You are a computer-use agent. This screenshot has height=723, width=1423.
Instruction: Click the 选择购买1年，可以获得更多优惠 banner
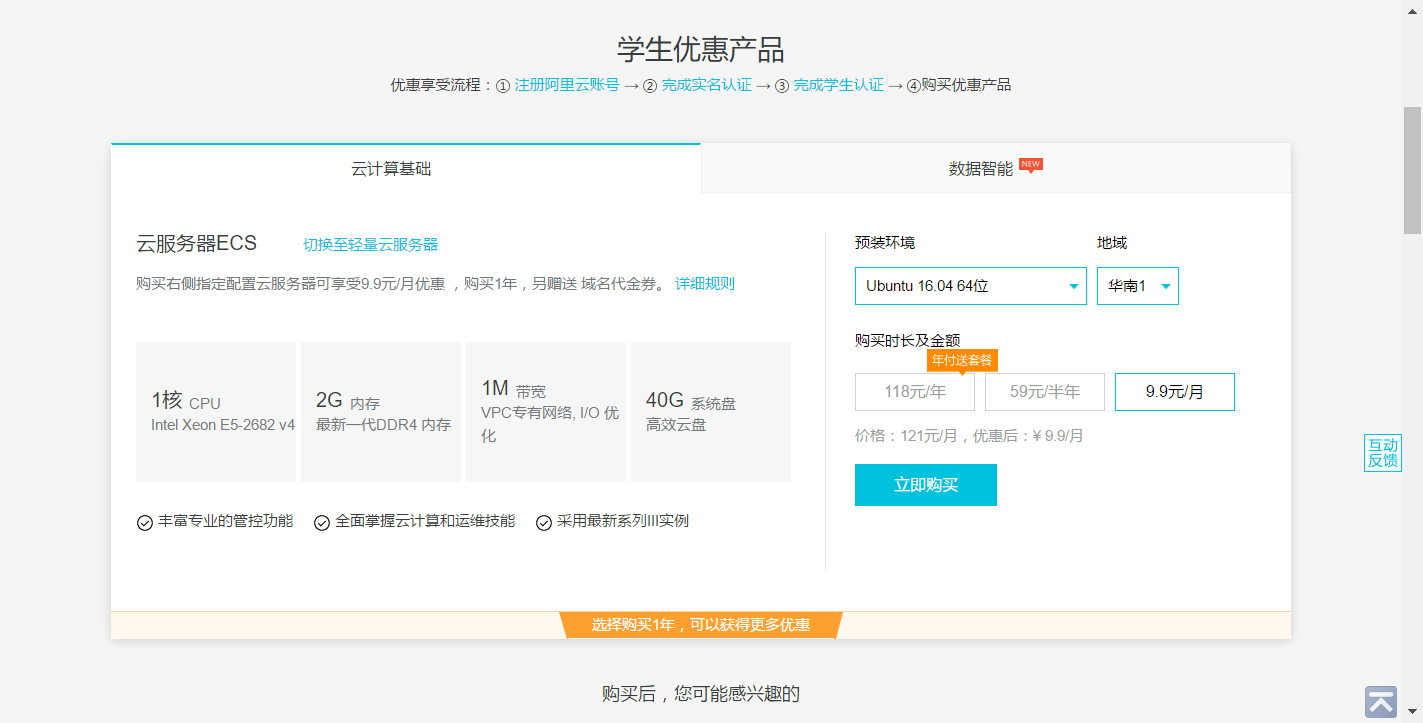701,625
